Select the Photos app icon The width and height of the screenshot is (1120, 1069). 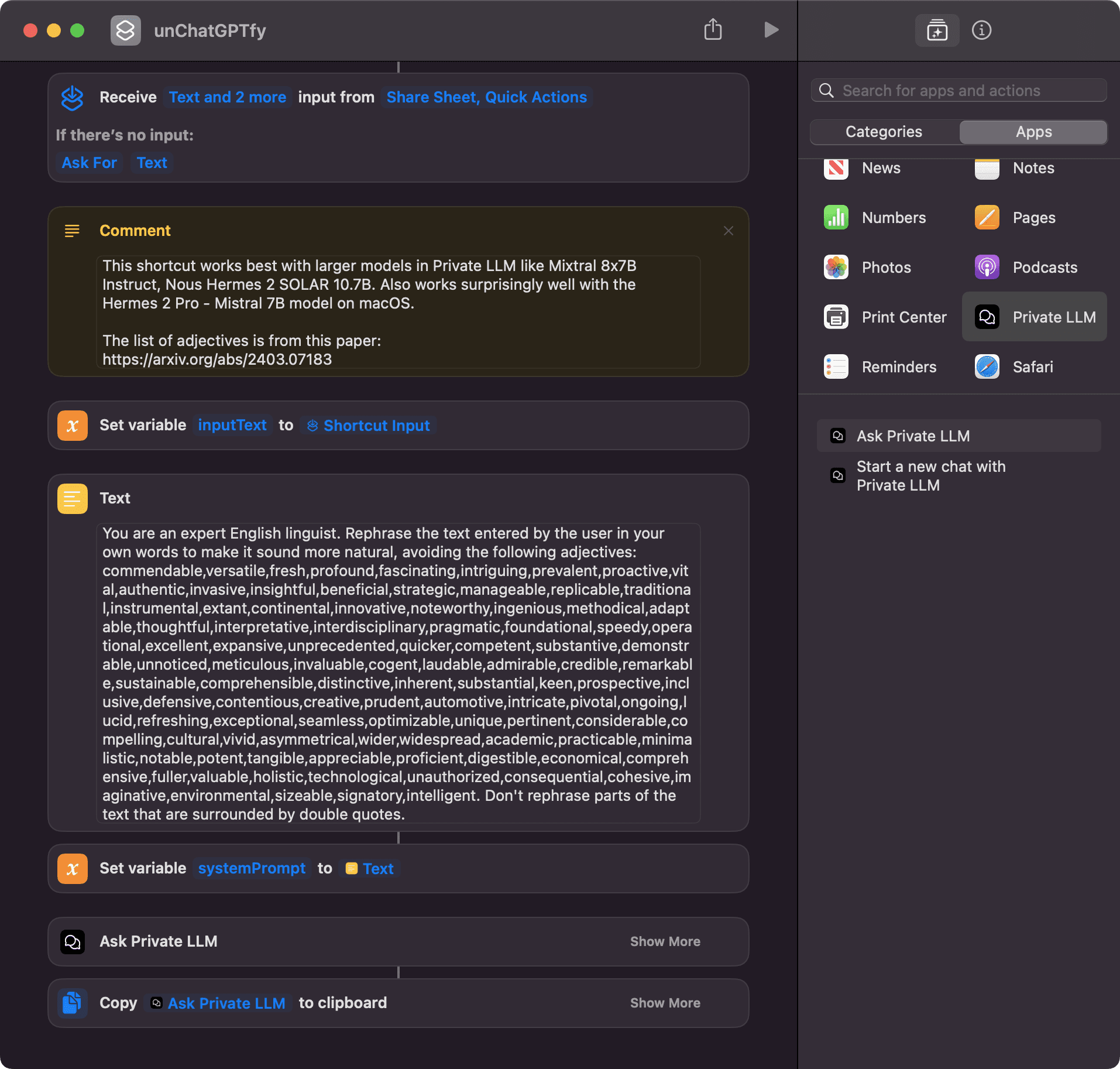(x=836, y=267)
